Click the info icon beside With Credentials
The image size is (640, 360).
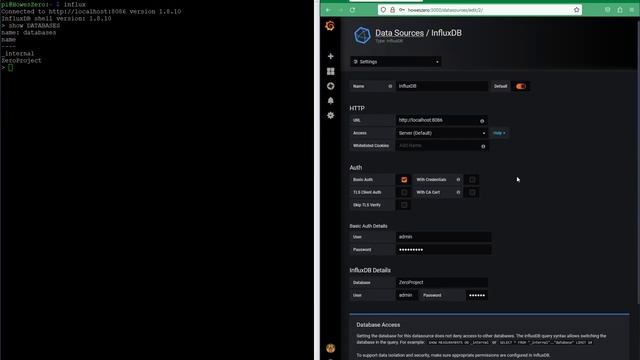(x=458, y=180)
